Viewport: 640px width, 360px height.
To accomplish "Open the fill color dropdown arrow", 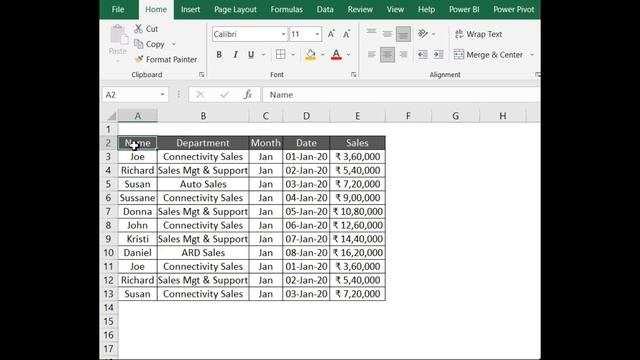I will pos(322,54).
